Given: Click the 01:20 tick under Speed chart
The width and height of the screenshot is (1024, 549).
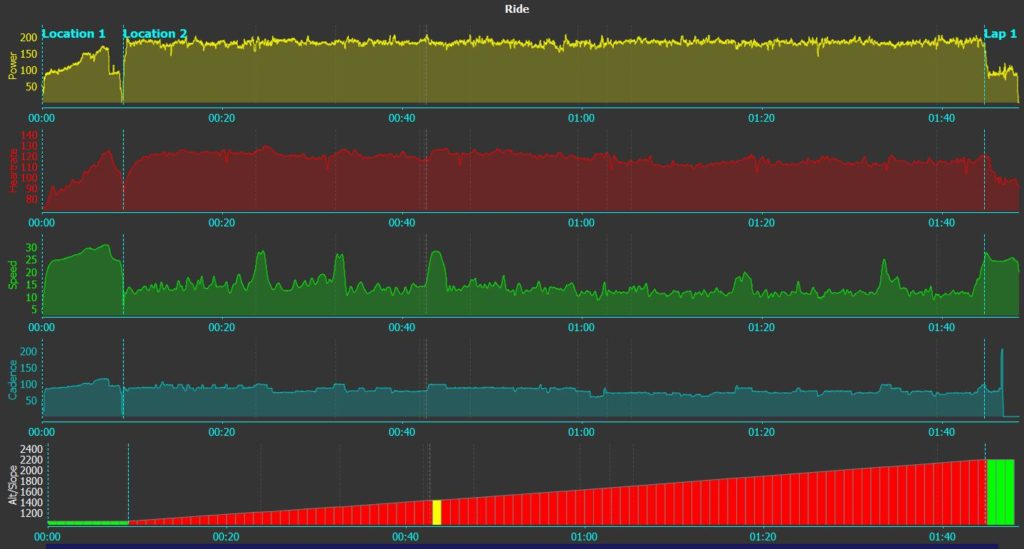Looking at the screenshot, I should click(761, 327).
